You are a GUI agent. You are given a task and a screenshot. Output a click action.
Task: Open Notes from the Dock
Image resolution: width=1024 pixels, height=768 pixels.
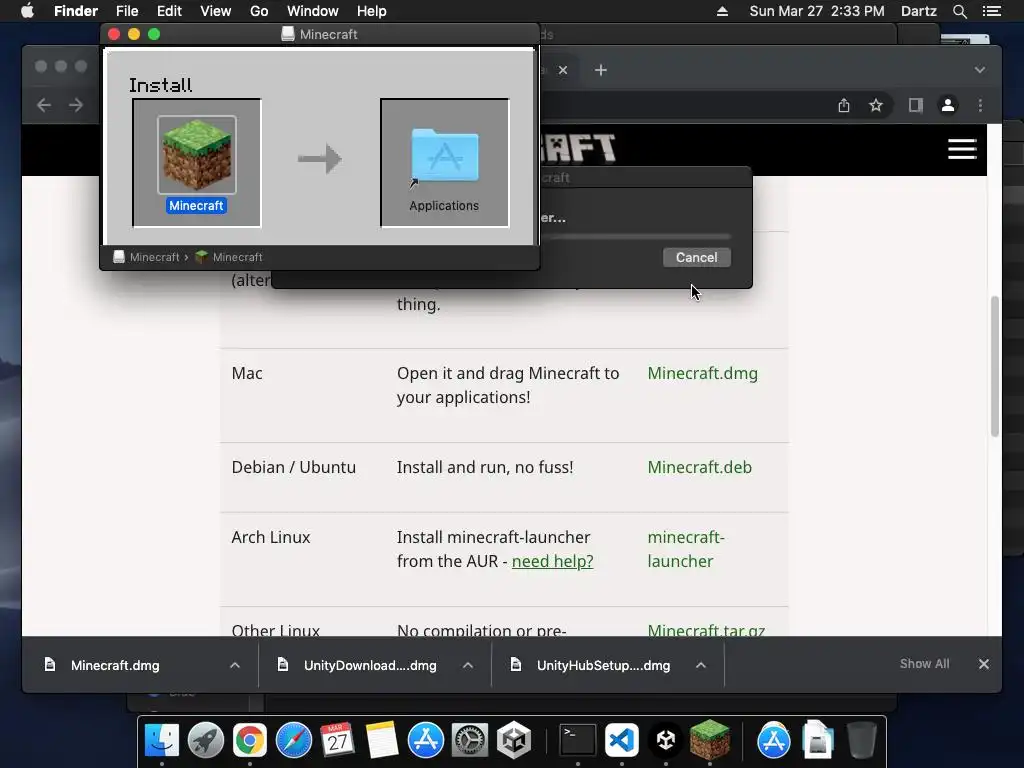381,740
